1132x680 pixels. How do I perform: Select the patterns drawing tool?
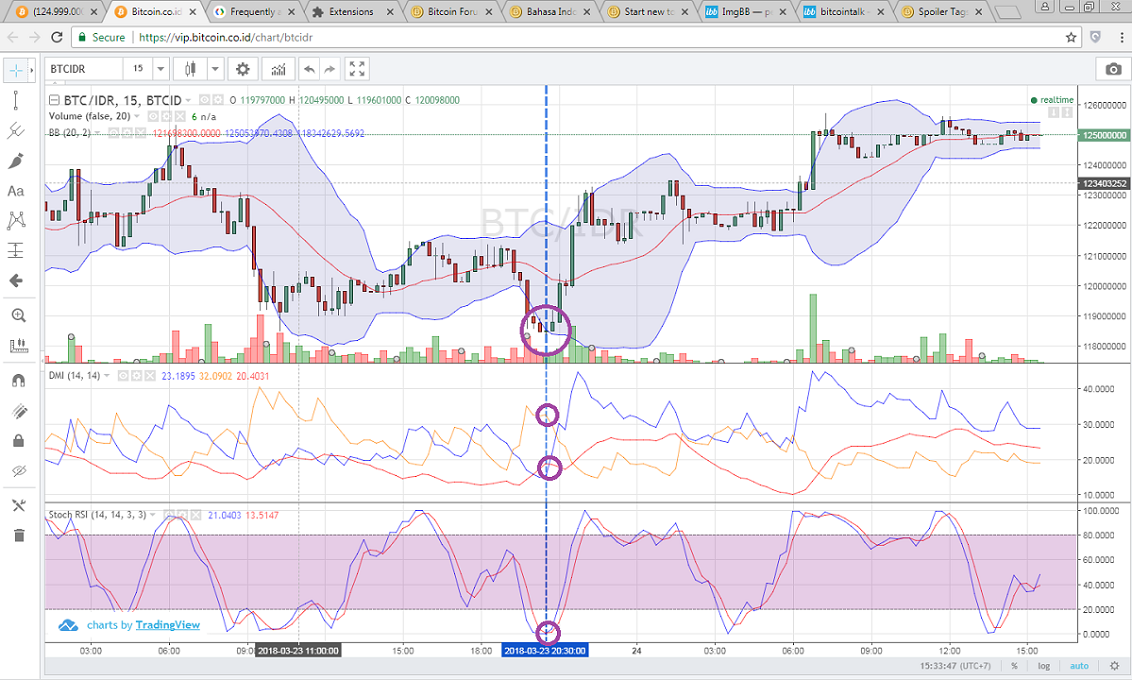[16, 220]
